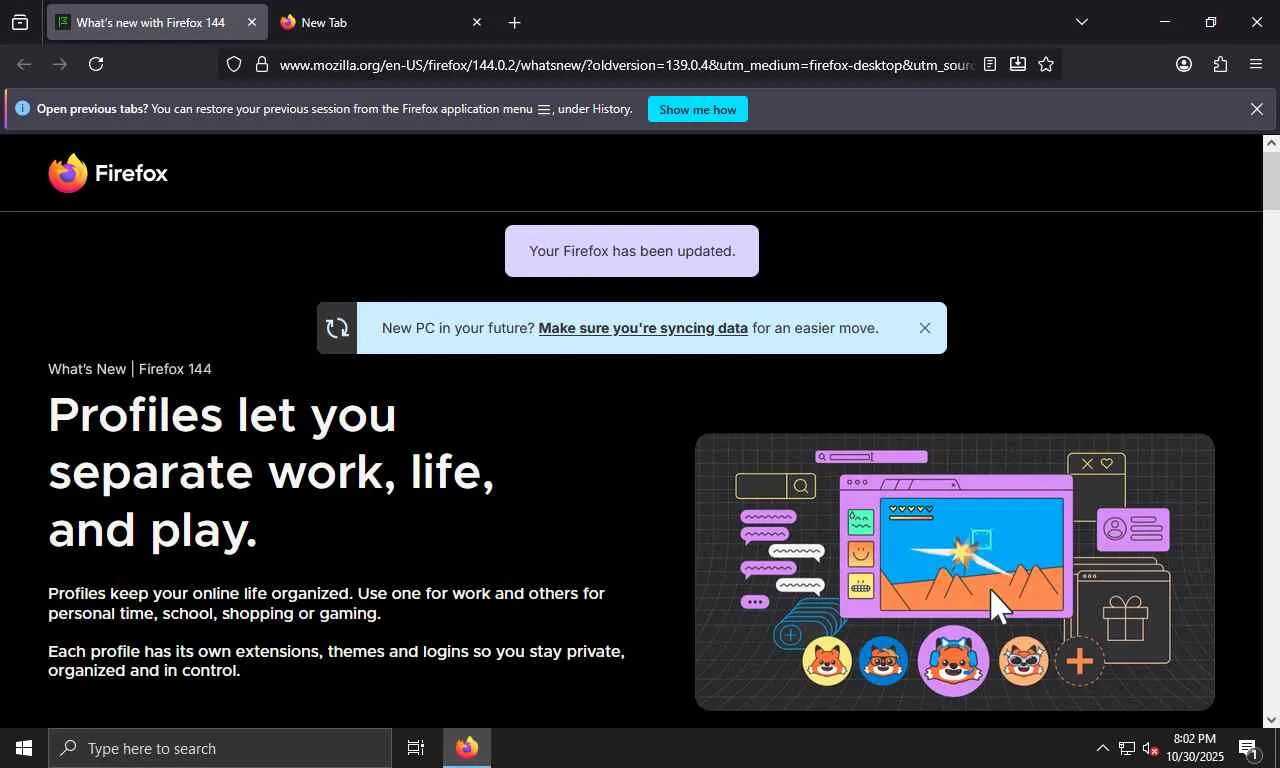Click the Open previous tabs info icon
The image size is (1280, 768).
(22, 108)
